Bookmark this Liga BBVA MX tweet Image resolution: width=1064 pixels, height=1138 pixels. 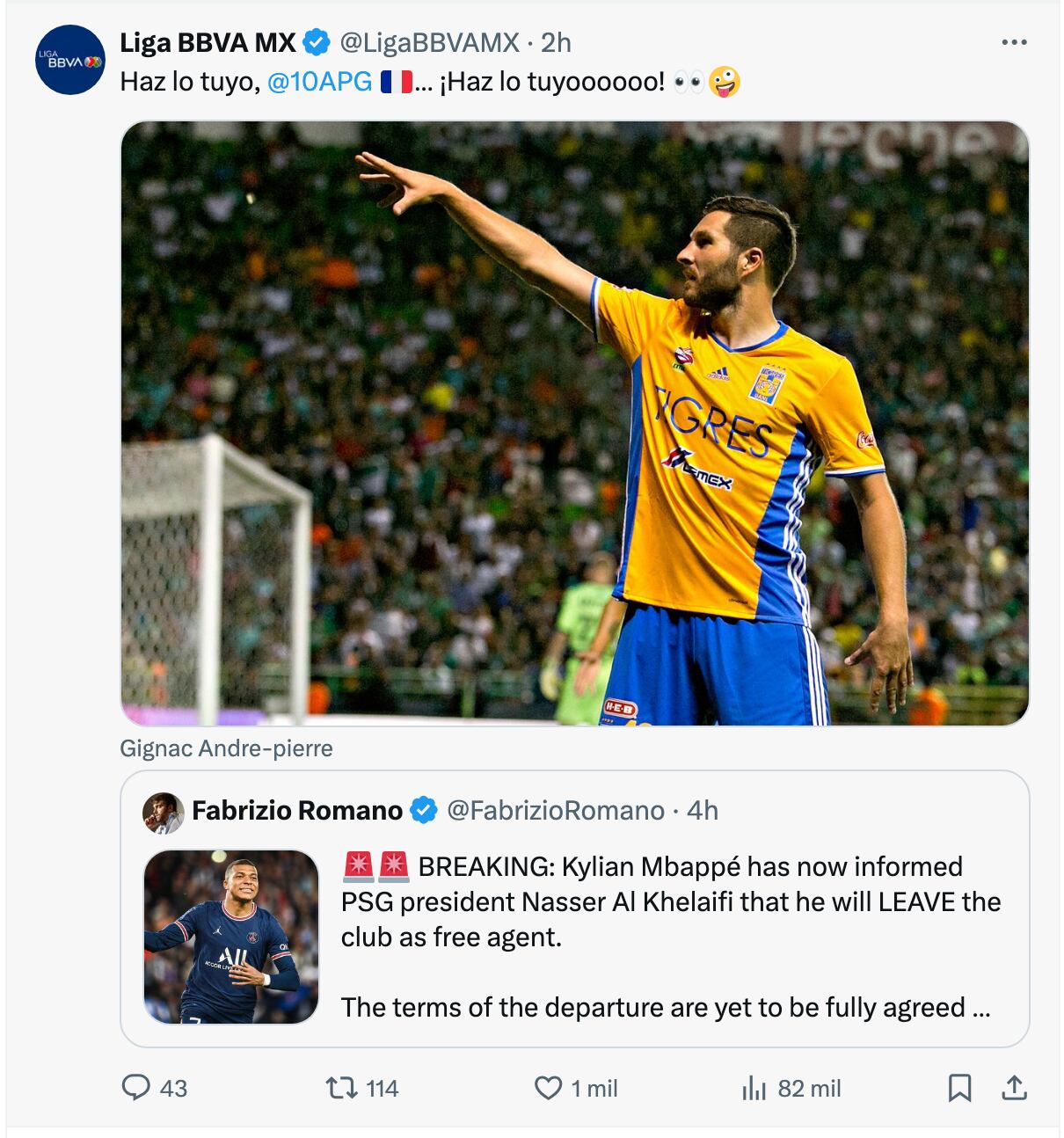(x=959, y=1088)
